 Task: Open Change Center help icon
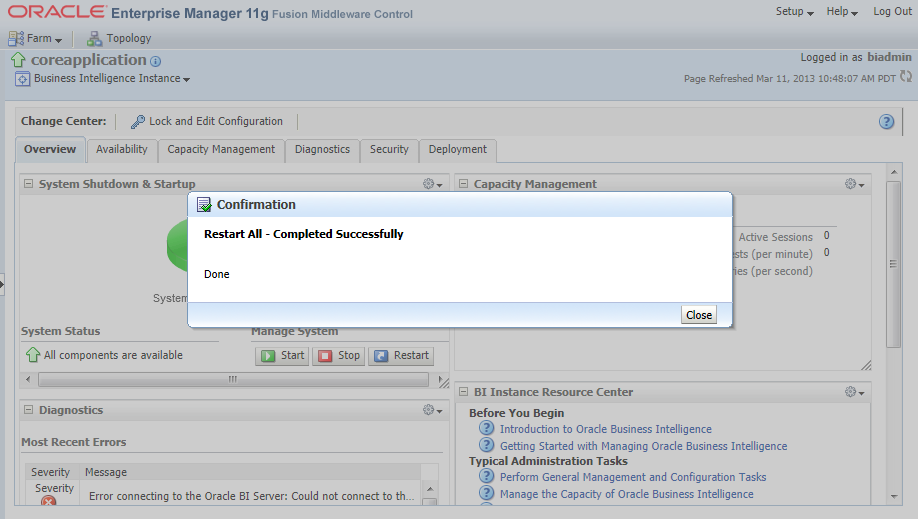886,122
